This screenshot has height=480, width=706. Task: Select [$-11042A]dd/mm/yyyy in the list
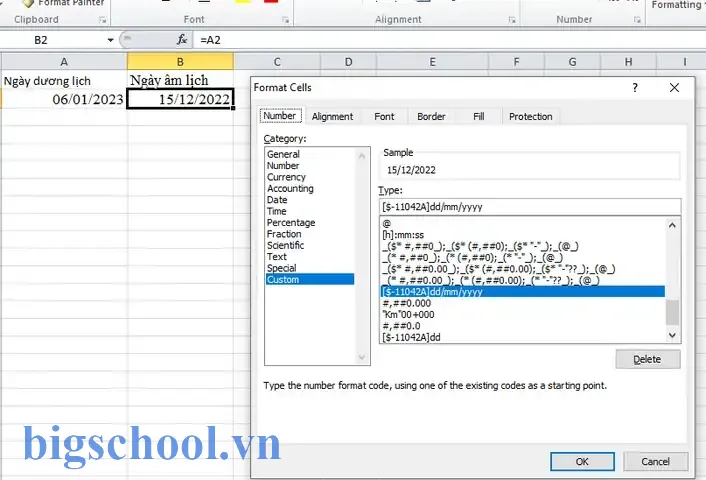pos(523,292)
